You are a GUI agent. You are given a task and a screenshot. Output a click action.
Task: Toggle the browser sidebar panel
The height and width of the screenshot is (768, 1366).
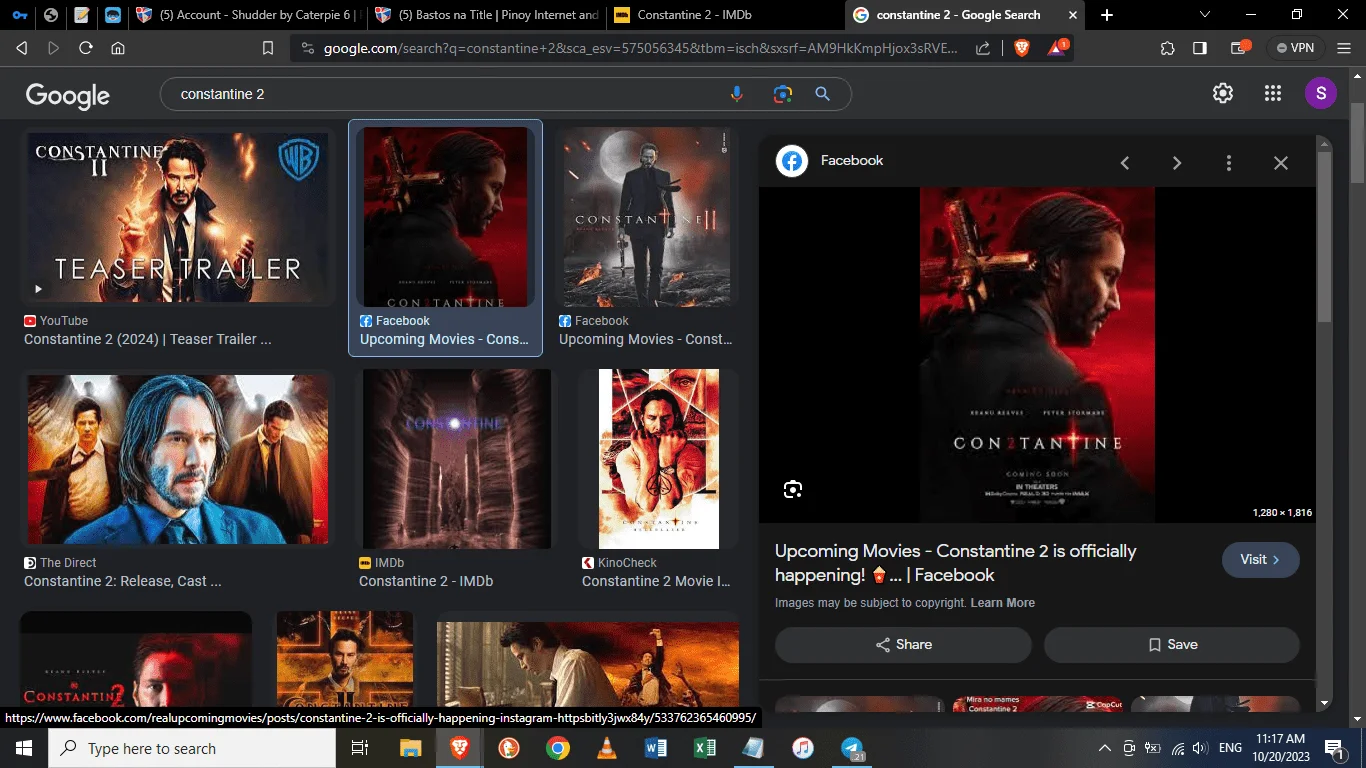(x=1200, y=48)
